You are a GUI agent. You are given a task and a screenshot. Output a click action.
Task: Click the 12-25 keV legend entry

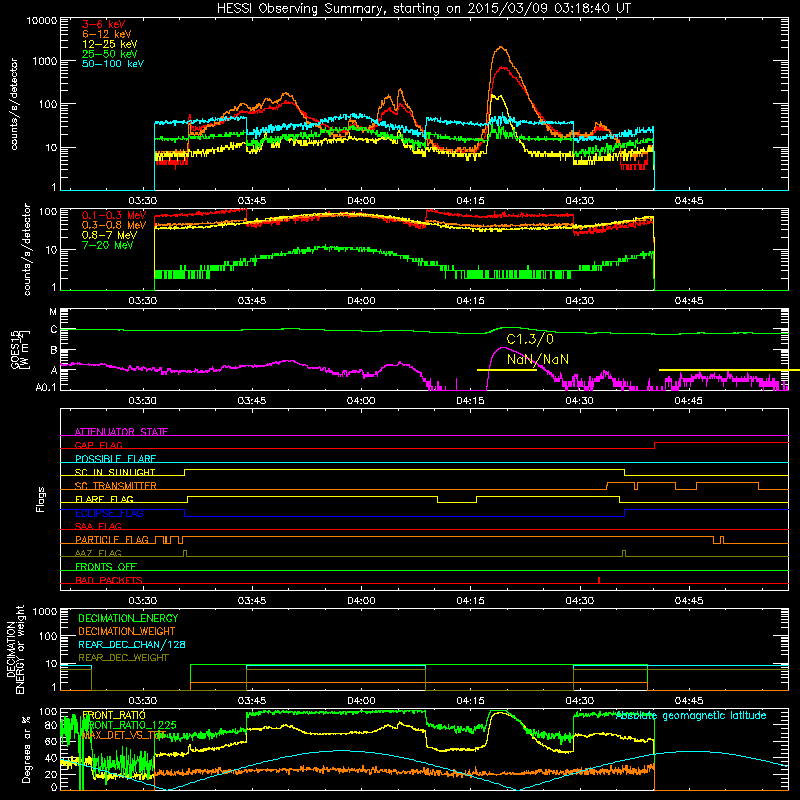[109, 44]
